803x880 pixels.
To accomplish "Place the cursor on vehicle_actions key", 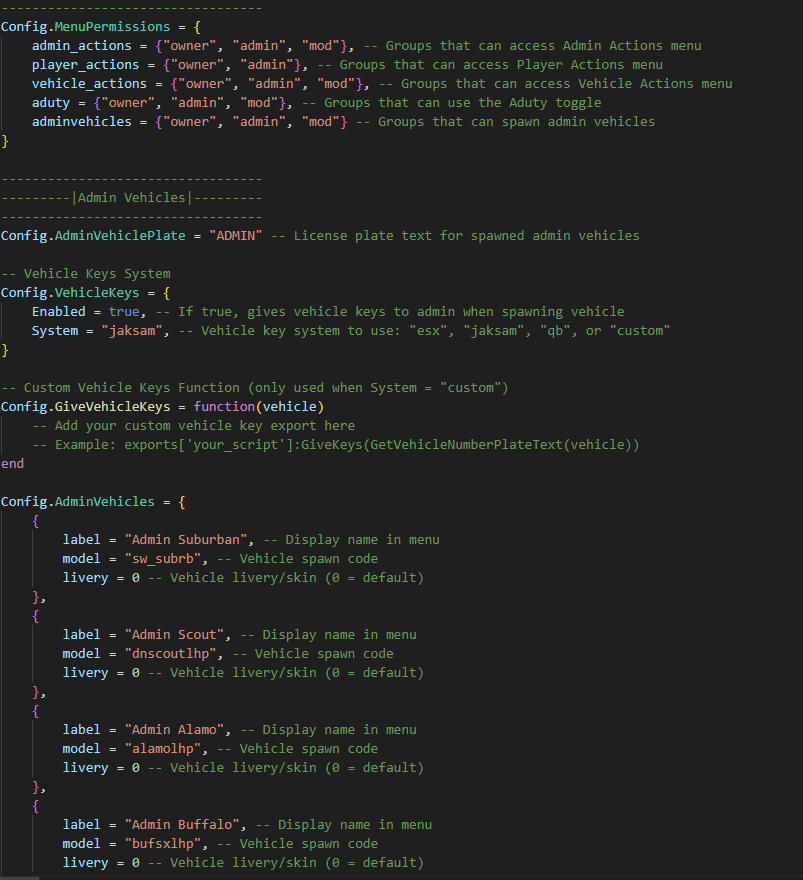I will [89, 84].
